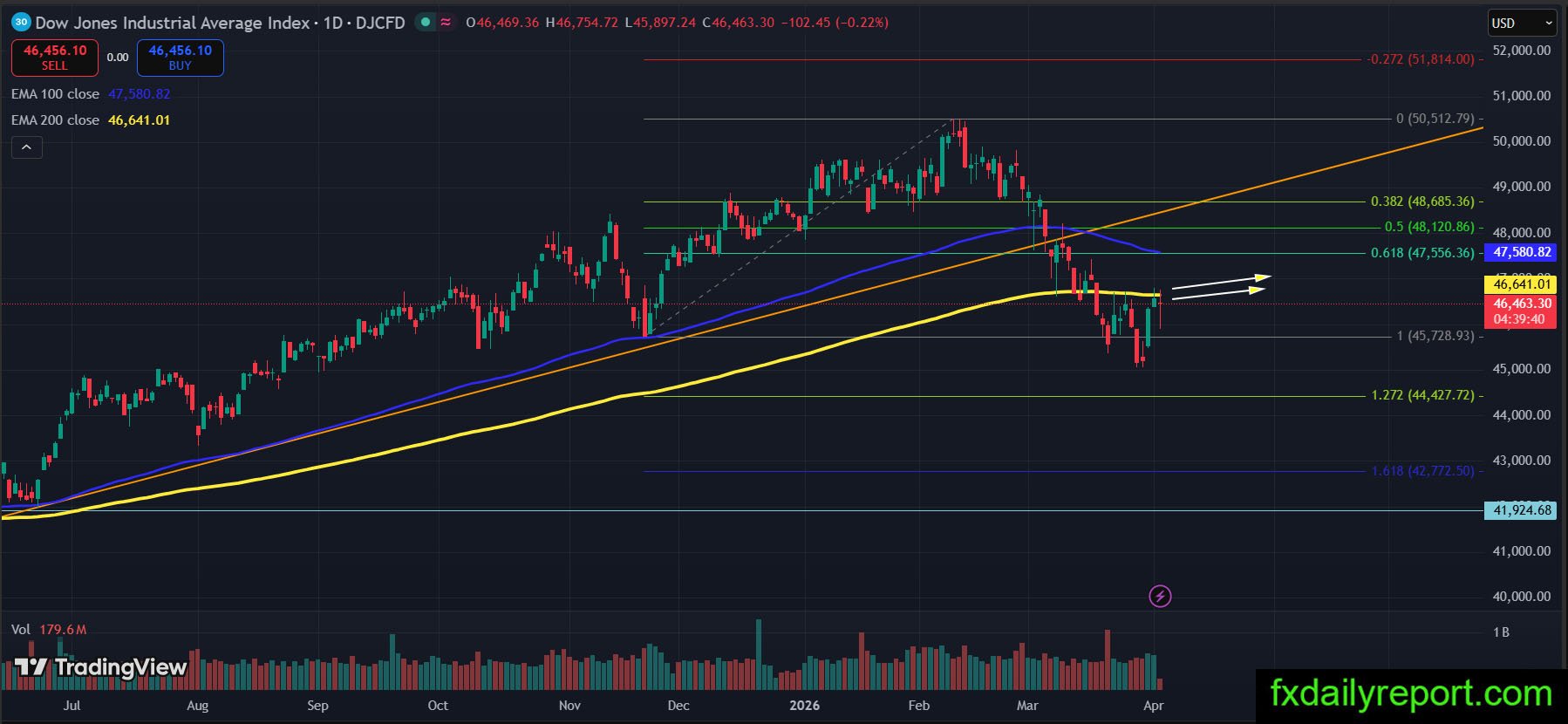Click the blue 47,580.82 EMA price label
Image resolution: width=1568 pixels, height=724 pixels.
(x=1522, y=252)
